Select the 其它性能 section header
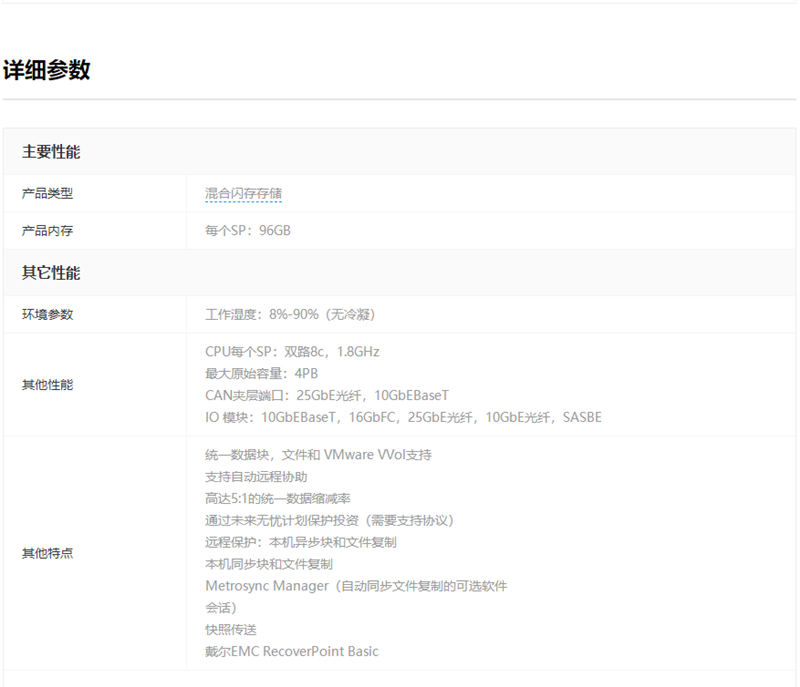 (51, 273)
